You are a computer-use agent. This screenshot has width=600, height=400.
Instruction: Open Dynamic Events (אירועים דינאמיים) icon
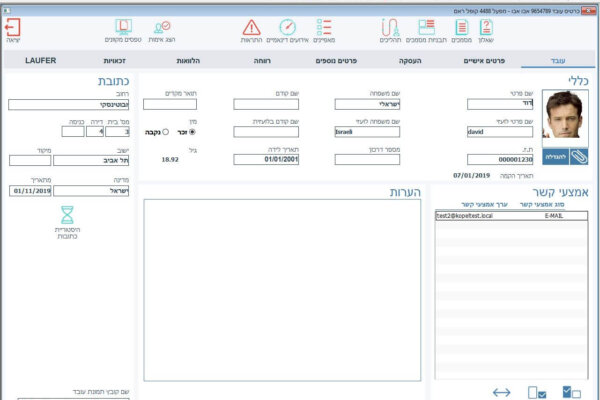pos(287,31)
